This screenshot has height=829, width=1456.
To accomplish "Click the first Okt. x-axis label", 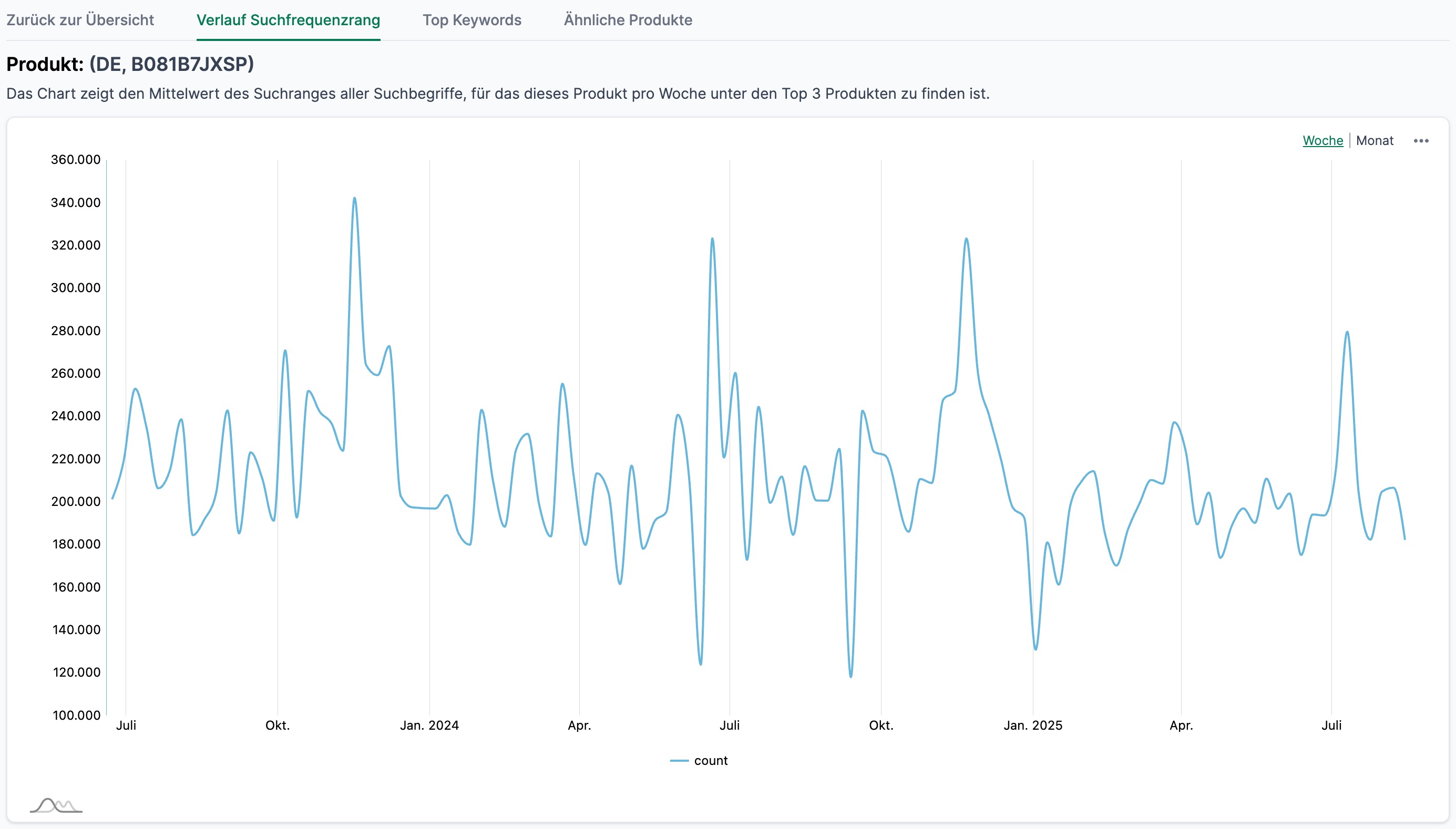I will (278, 726).
